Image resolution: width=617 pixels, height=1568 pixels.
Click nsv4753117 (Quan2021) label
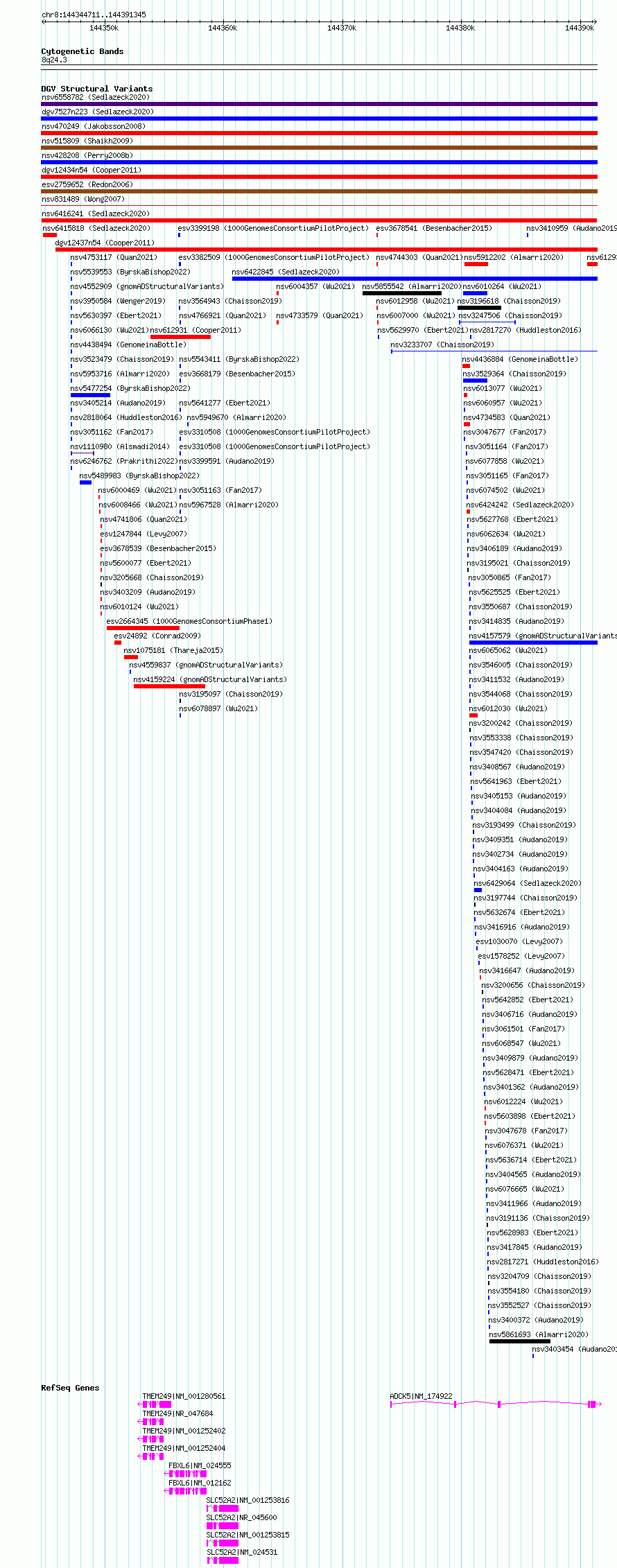click(114, 258)
